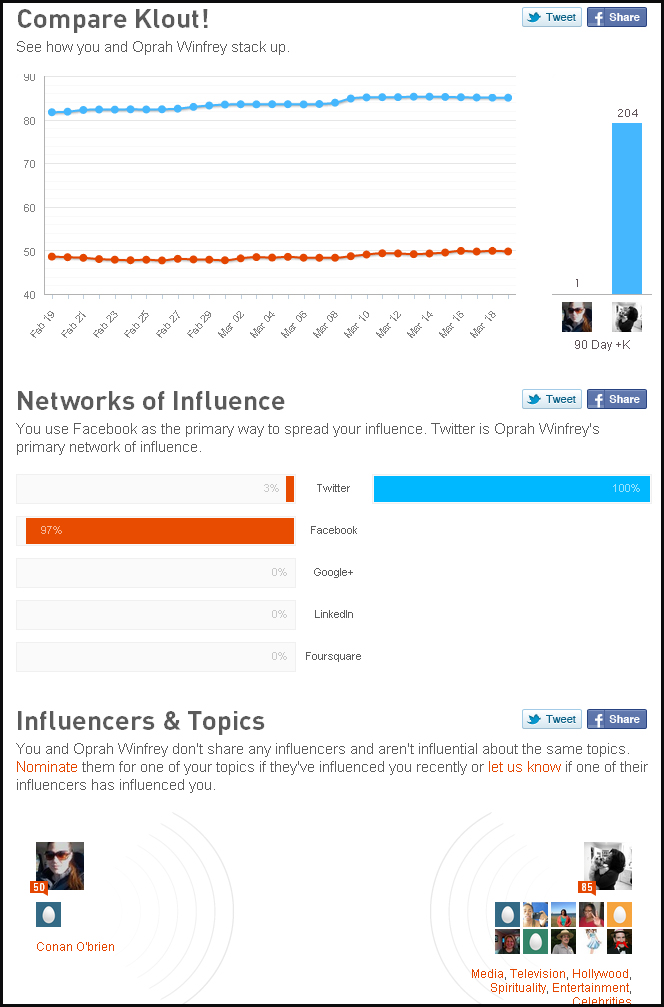Click the orange egg influencer avatar

[620, 914]
